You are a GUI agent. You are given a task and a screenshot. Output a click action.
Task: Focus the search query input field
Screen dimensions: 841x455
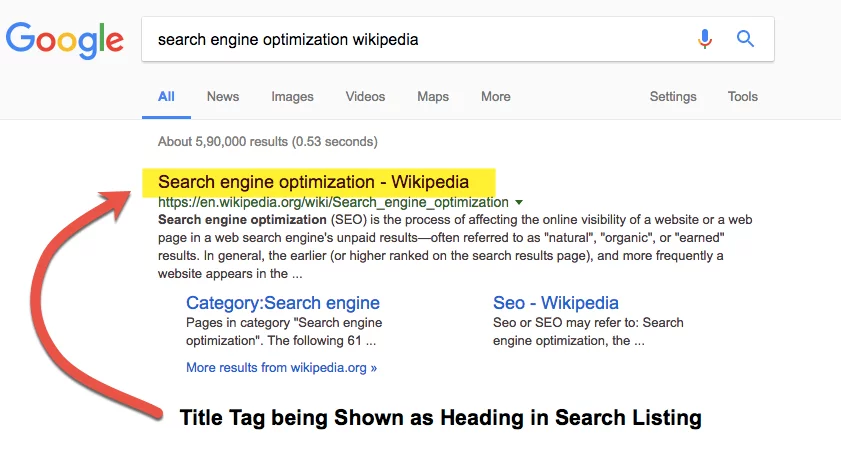(x=418, y=39)
